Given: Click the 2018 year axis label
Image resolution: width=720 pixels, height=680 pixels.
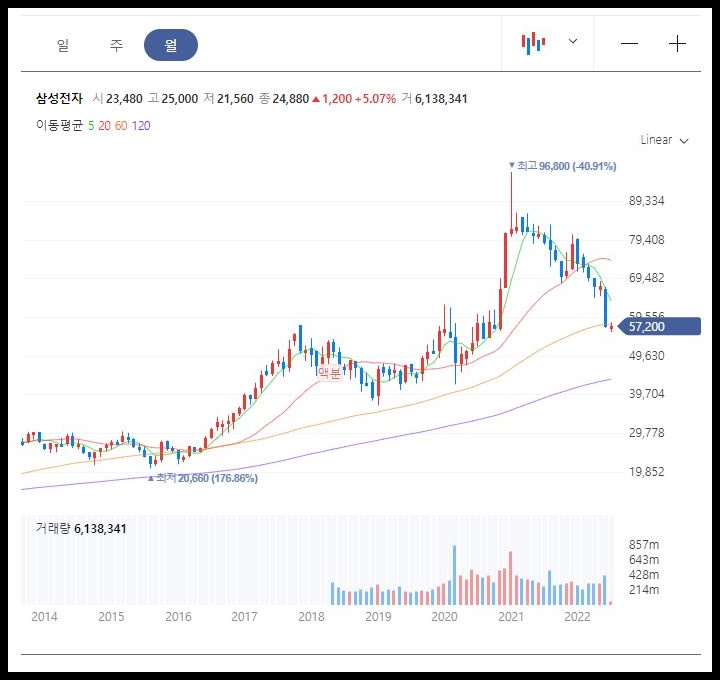Looking at the screenshot, I should pos(311,617).
